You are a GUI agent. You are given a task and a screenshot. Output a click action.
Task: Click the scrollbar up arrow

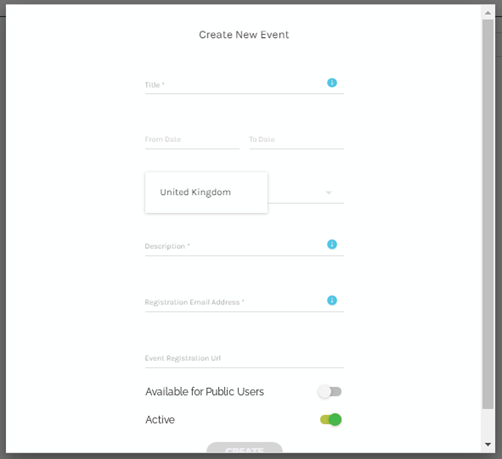tap(488, 13)
